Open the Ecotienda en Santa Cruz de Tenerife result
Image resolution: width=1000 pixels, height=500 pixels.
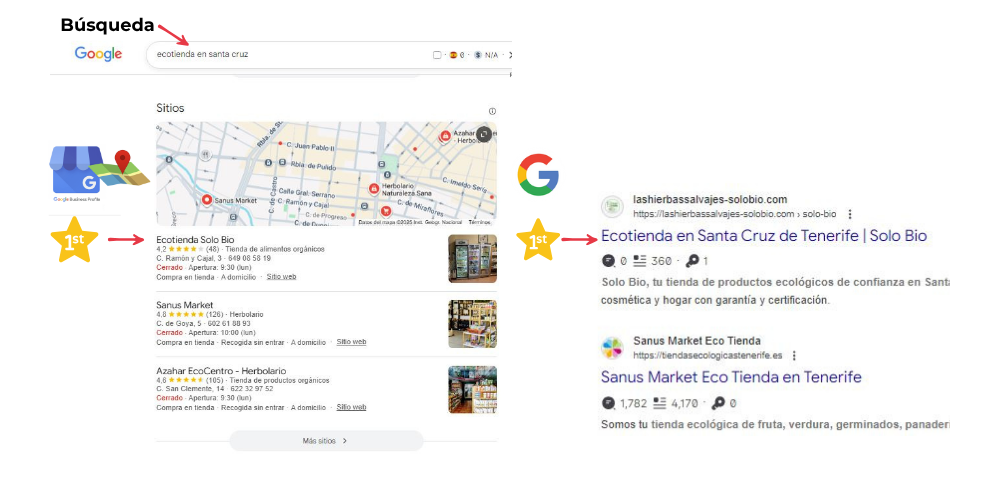[x=764, y=236]
